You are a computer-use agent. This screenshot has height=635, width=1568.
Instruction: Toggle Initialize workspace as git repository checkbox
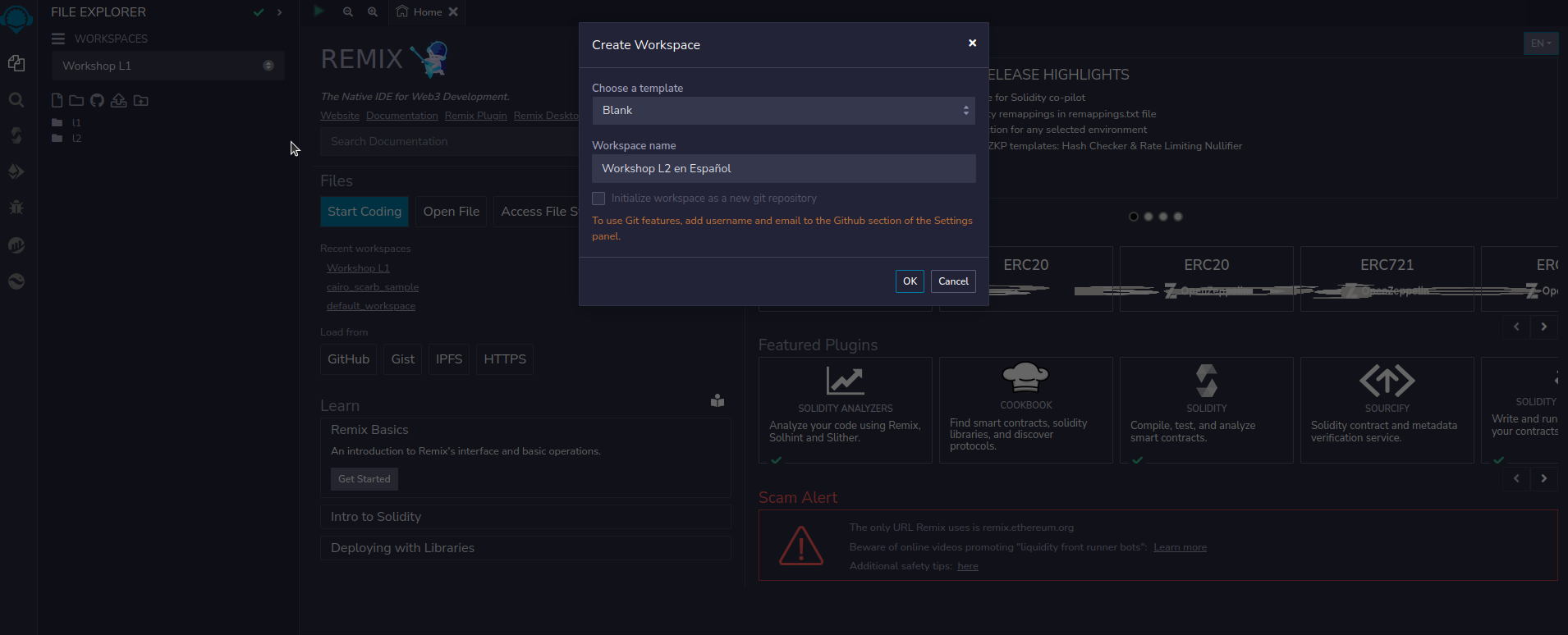coord(598,199)
